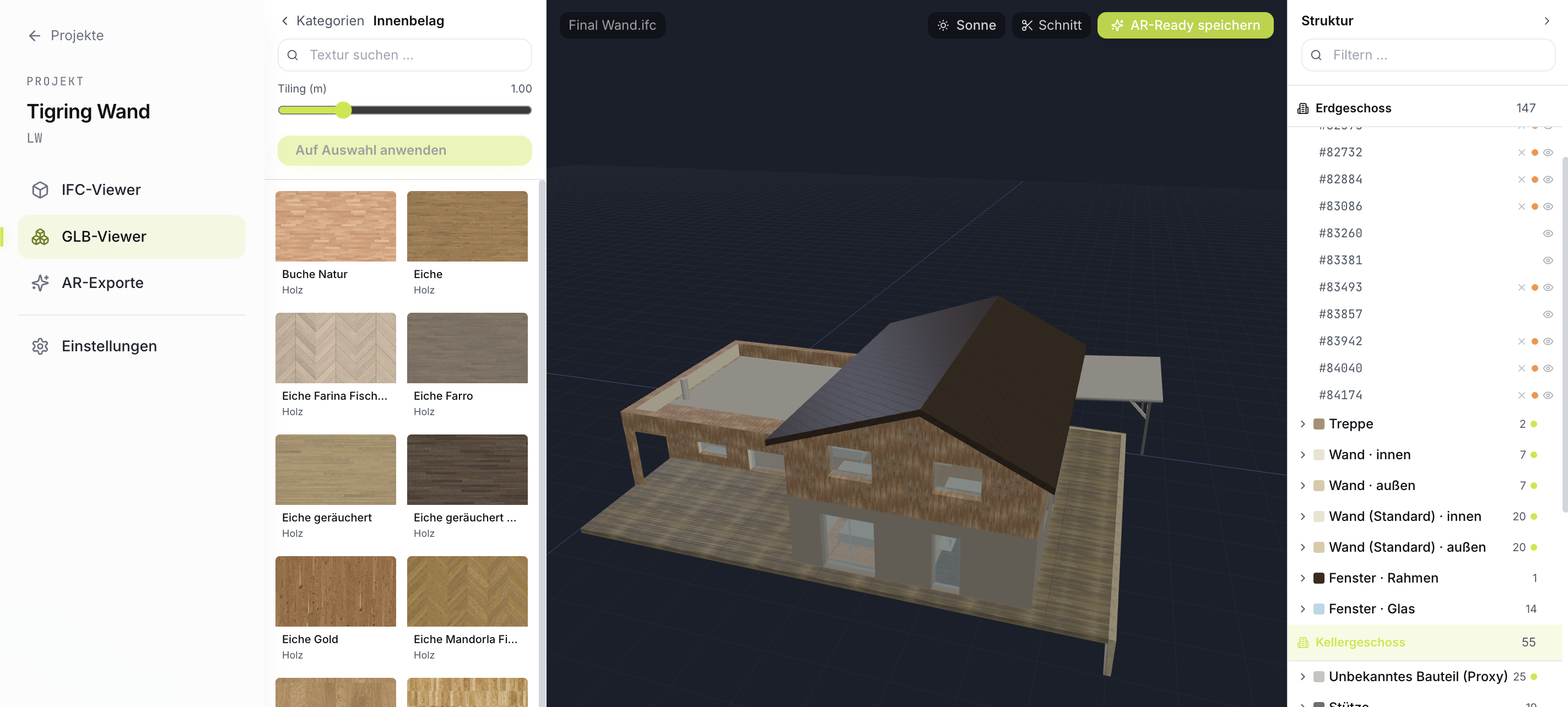Hide element #83942 via eye icon

pyautogui.click(x=1548, y=341)
